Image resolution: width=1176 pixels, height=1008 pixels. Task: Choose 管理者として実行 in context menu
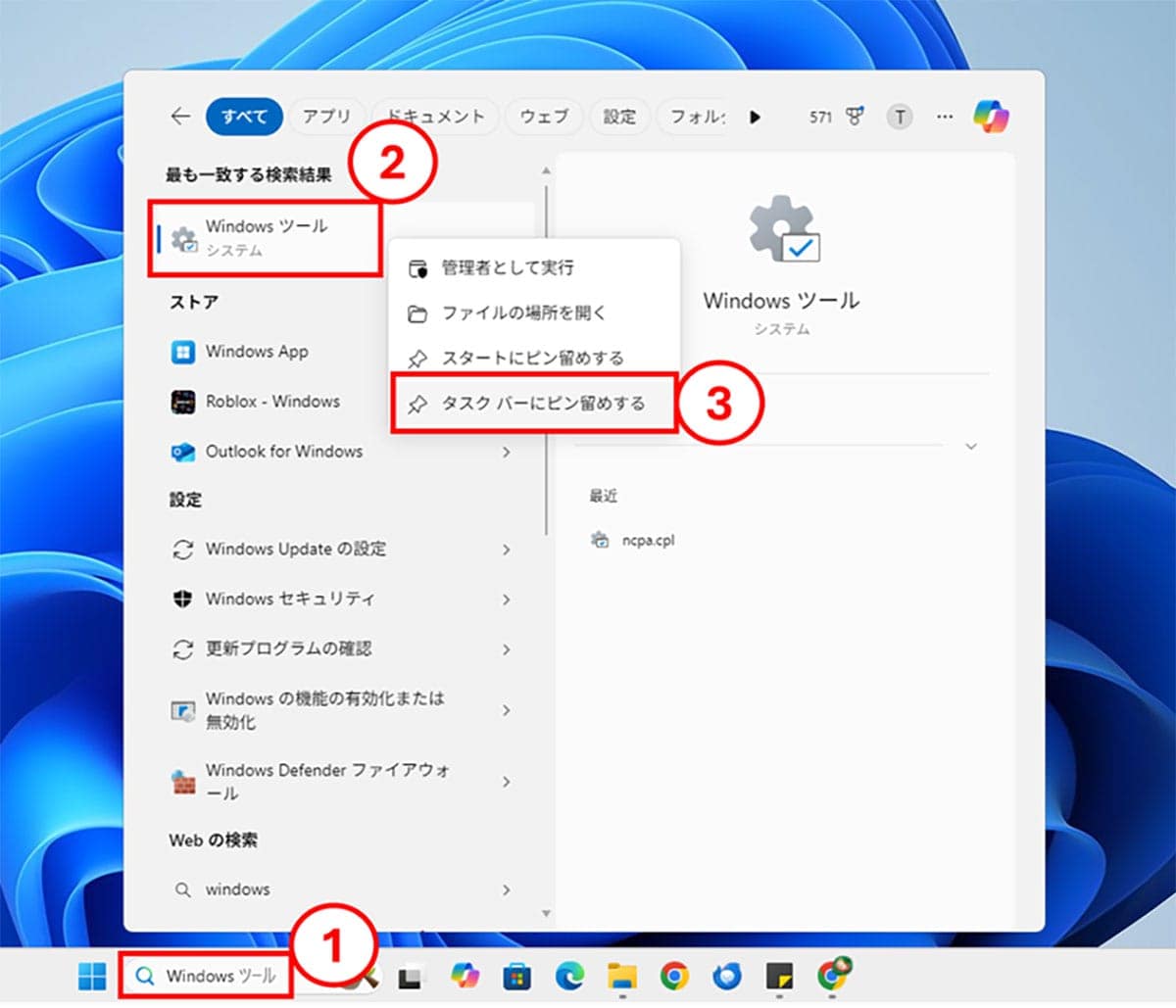[507, 267]
